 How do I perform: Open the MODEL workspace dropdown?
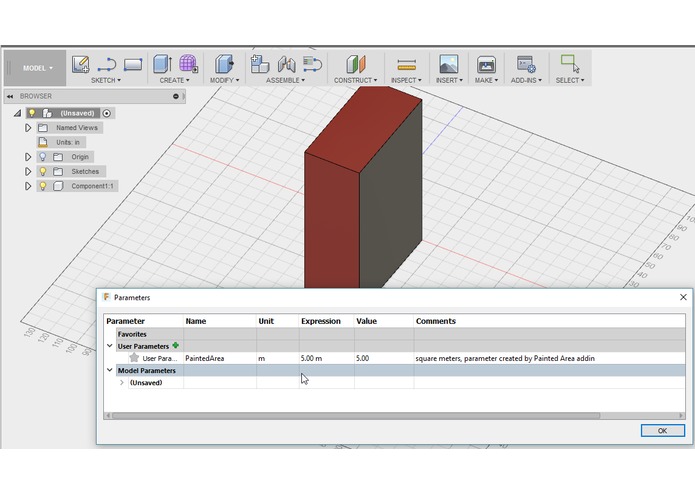pos(37,68)
